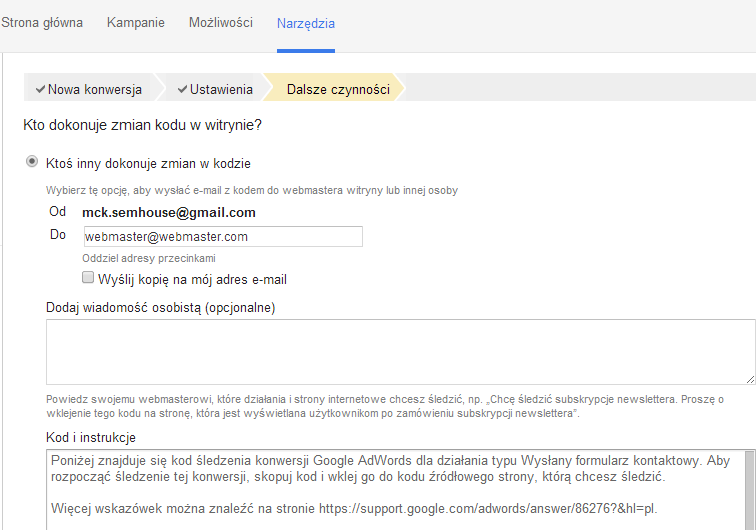Click the 'Kto dokonuje zmian kodu' heading

click(142, 125)
